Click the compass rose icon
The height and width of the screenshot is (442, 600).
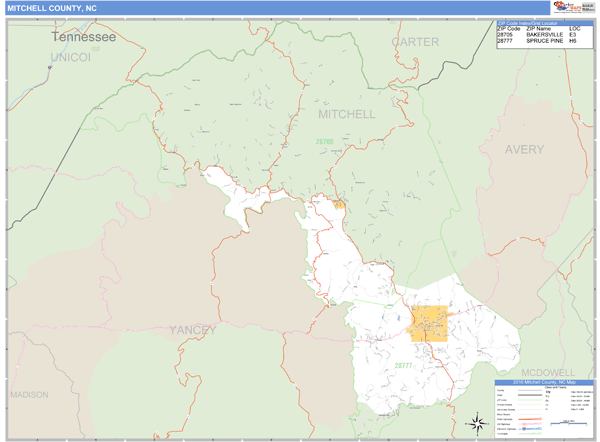click(480, 420)
